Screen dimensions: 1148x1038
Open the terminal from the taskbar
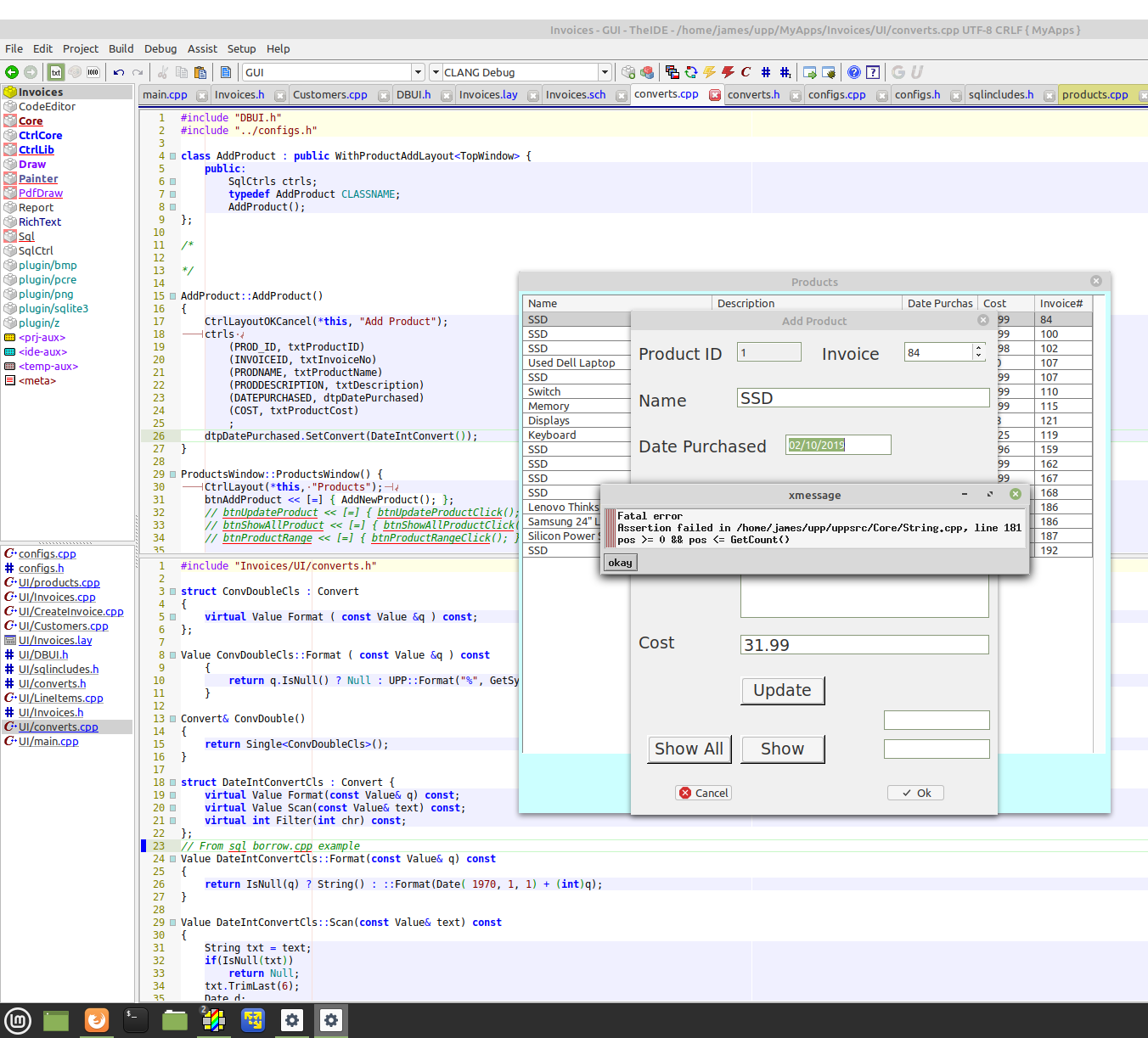pos(135,1019)
